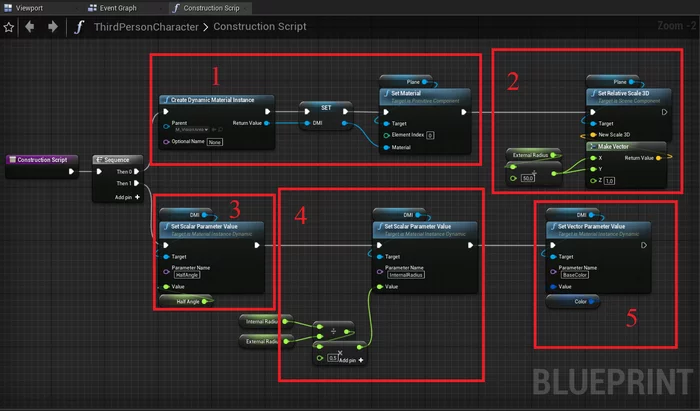Screen dimensions: 700x411
Task: Edit the BaseColor parameter name field
Action: point(575,275)
